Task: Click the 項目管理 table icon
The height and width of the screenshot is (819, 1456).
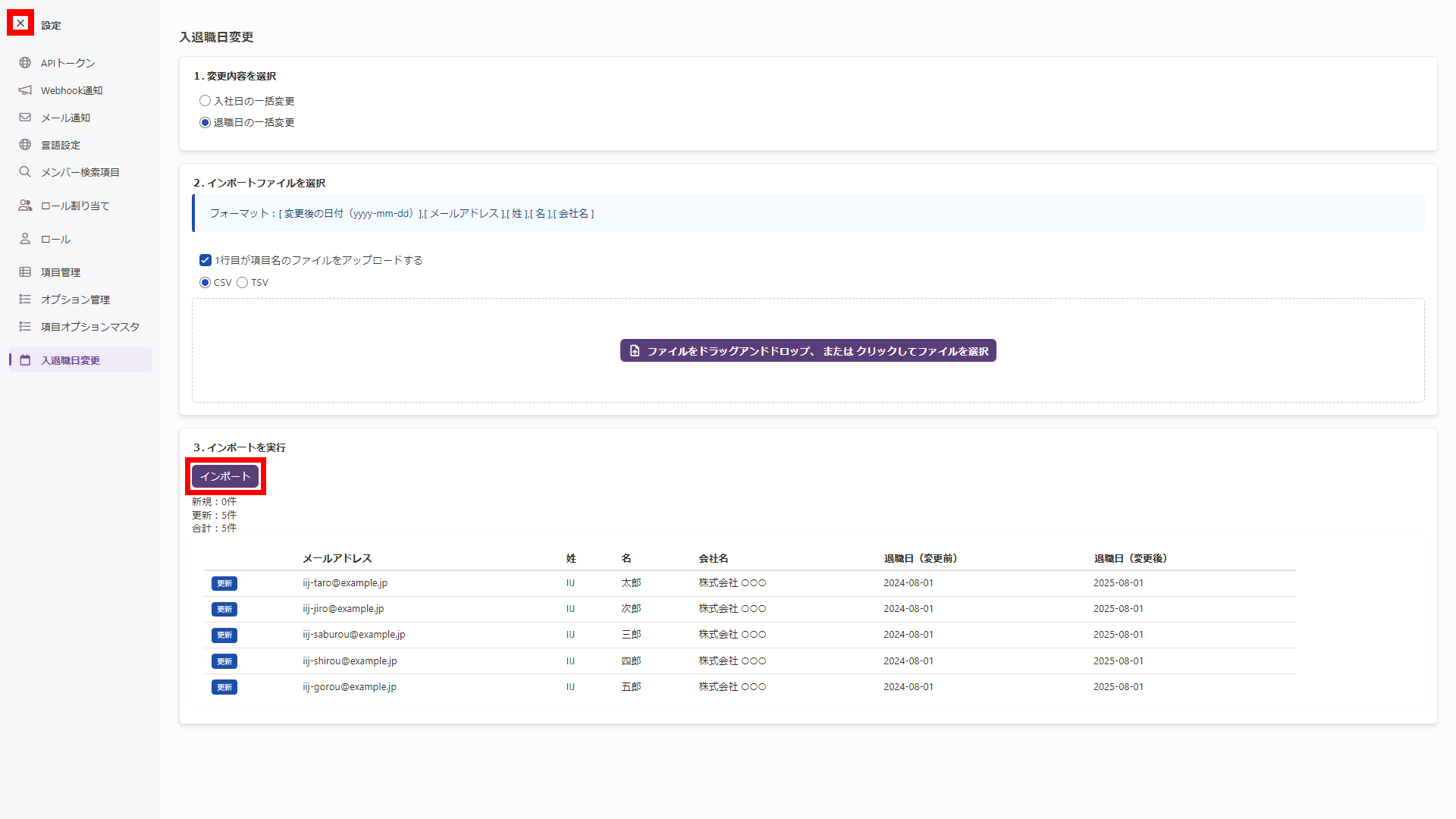Action: pos(25,272)
